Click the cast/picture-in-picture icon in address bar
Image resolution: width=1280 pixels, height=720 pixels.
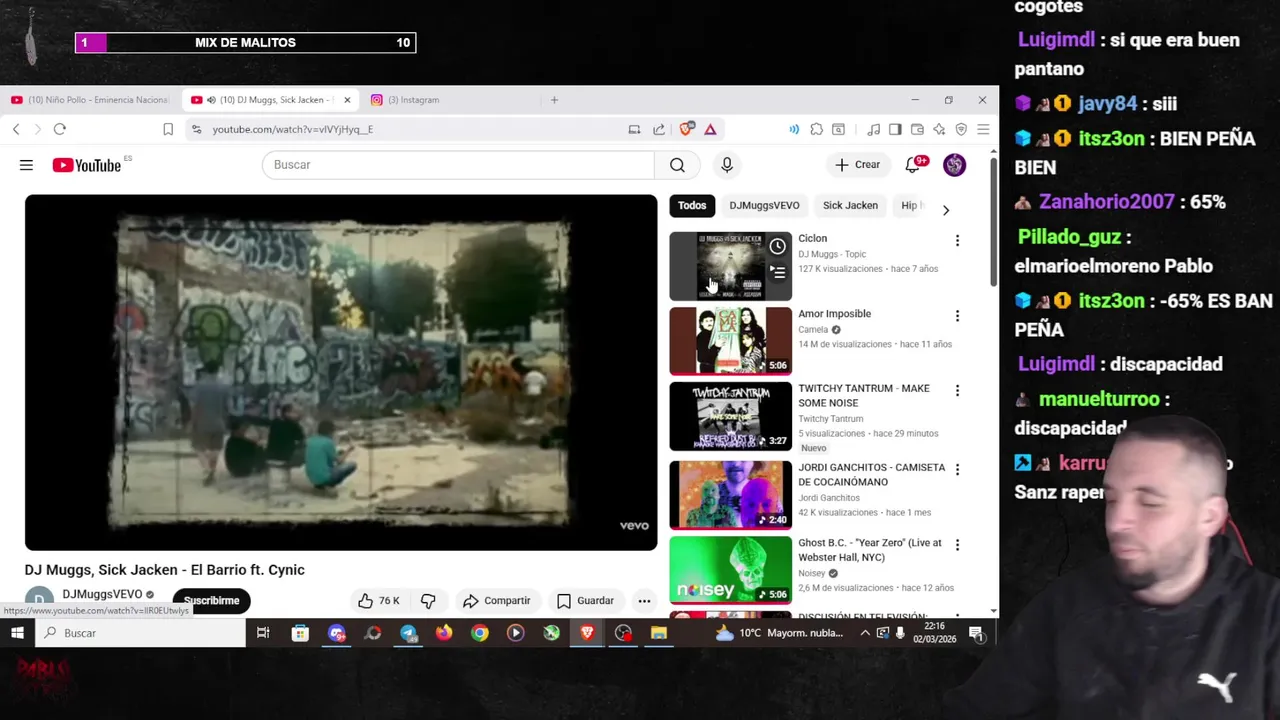[x=634, y=129]
